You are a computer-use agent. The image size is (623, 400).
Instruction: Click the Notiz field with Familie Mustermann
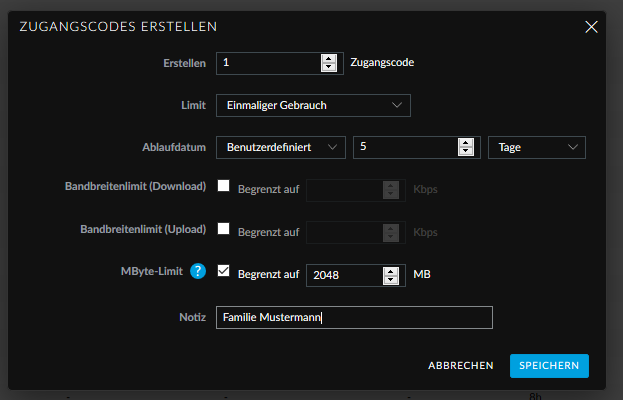(354, 317)
